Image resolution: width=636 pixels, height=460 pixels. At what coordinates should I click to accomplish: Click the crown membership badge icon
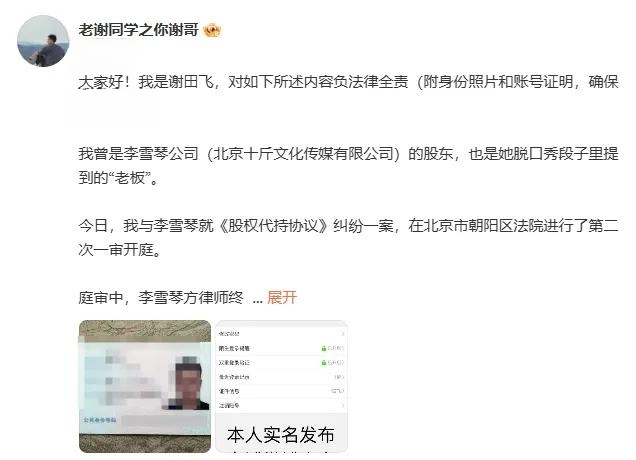point(212,30)
